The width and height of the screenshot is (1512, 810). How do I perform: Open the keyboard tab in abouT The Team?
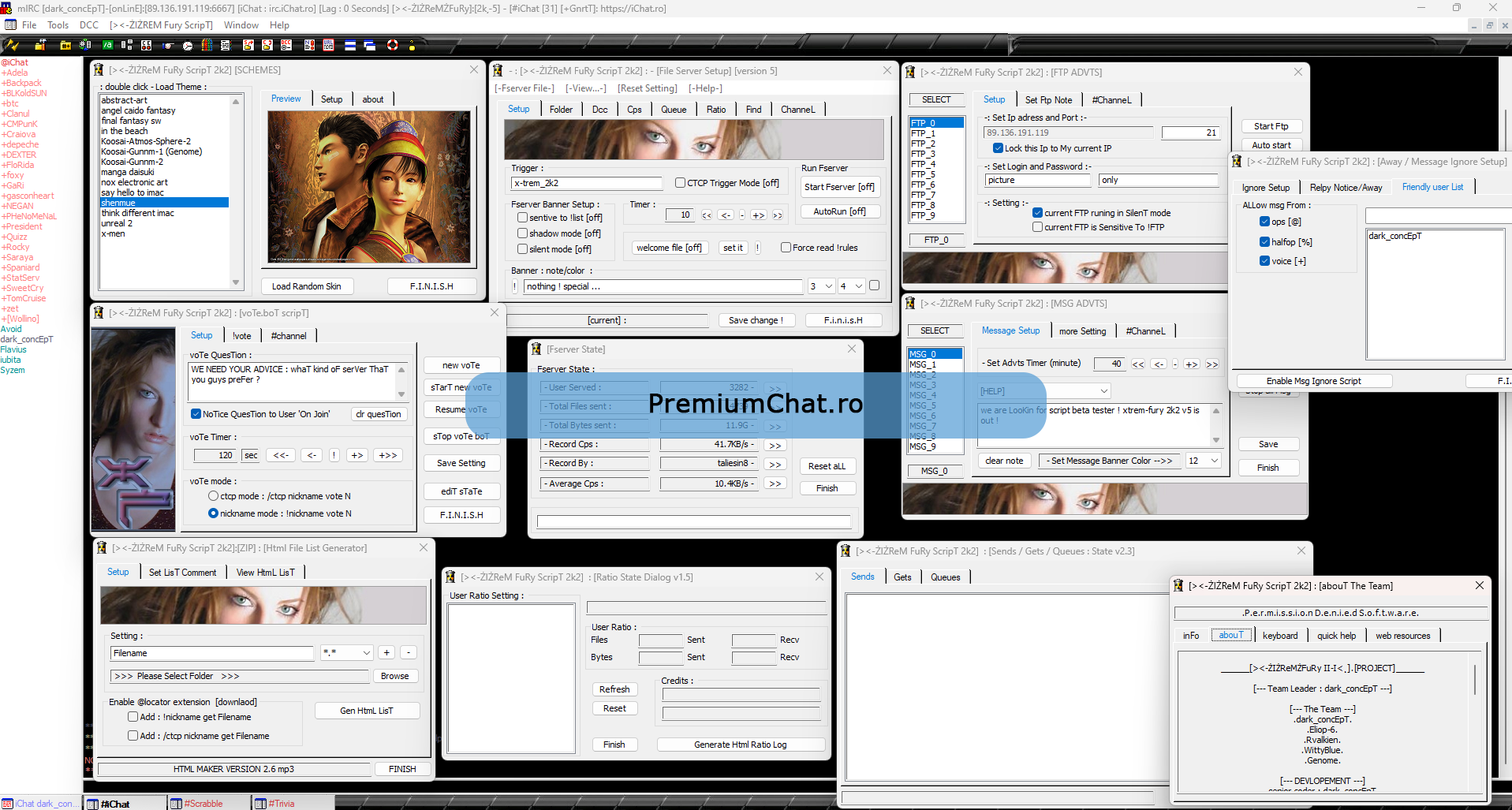tap(1280, 636)
